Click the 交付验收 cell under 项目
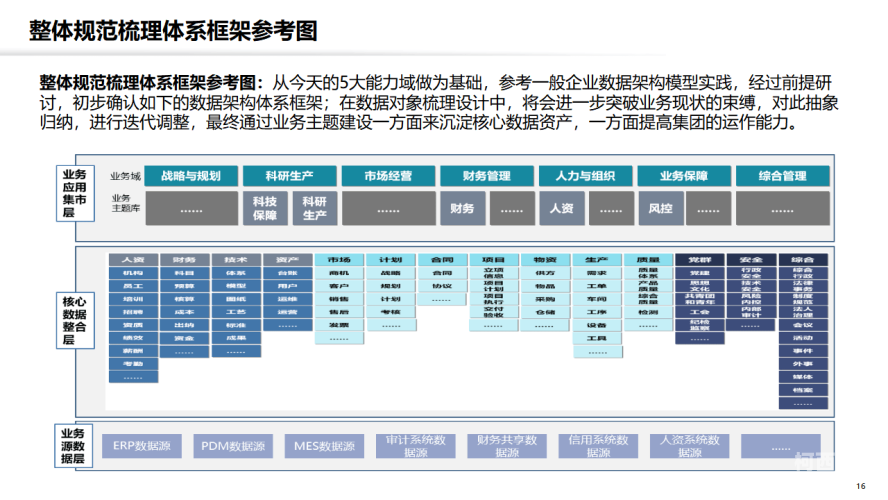Image resolution: width=888 pixels, height=500 pixels. 493,312
